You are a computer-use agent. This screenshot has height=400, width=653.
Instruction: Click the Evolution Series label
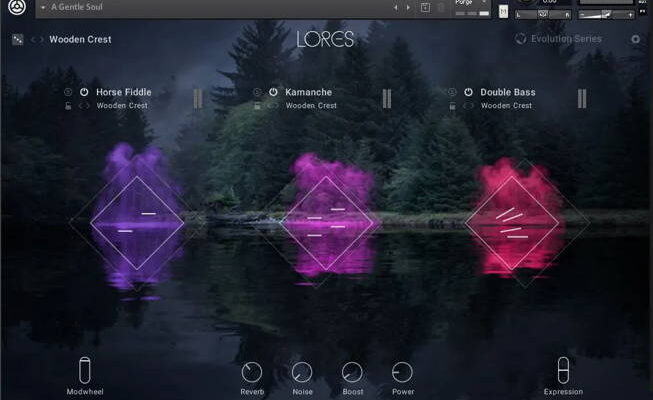click(x=565, y=39)
